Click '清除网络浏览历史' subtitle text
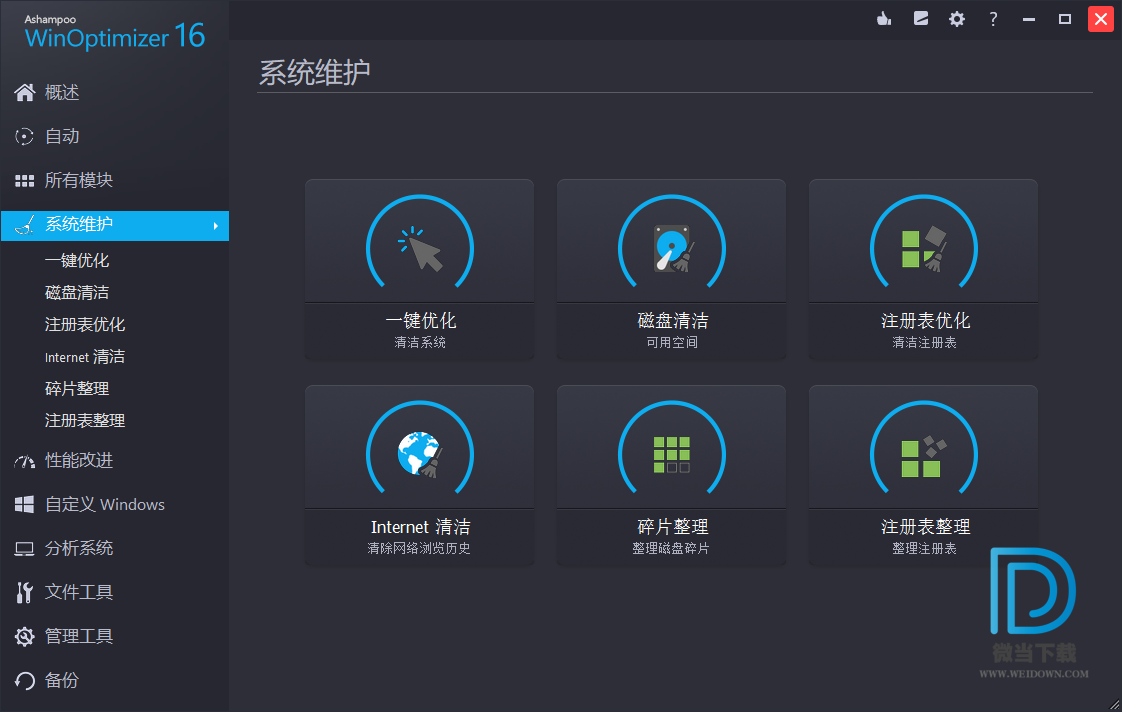This screenshot has width=1122, height=712. tap(419, 549)
